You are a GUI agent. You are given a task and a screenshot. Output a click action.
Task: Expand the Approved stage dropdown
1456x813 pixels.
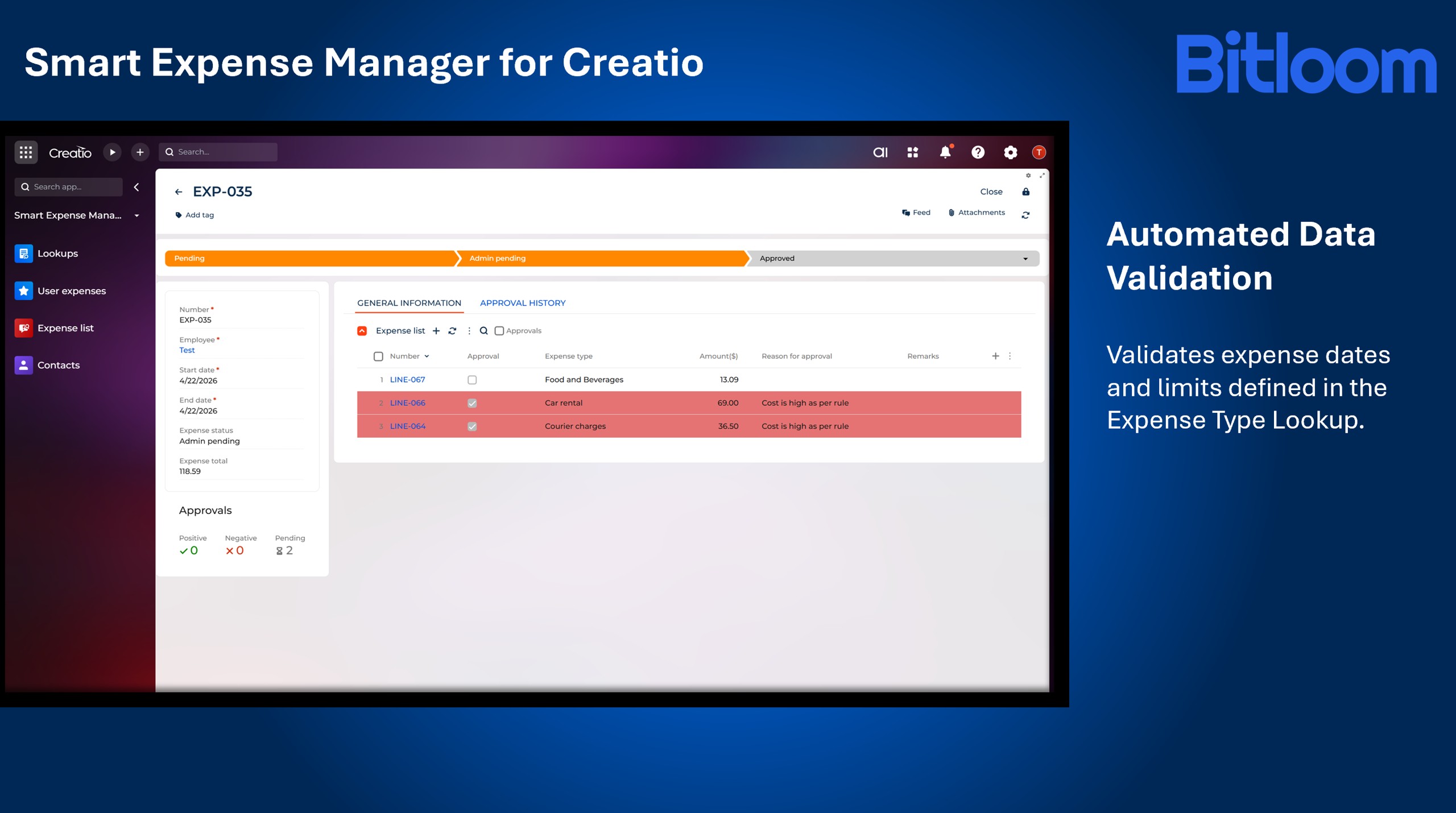[x=1025, y=259]
